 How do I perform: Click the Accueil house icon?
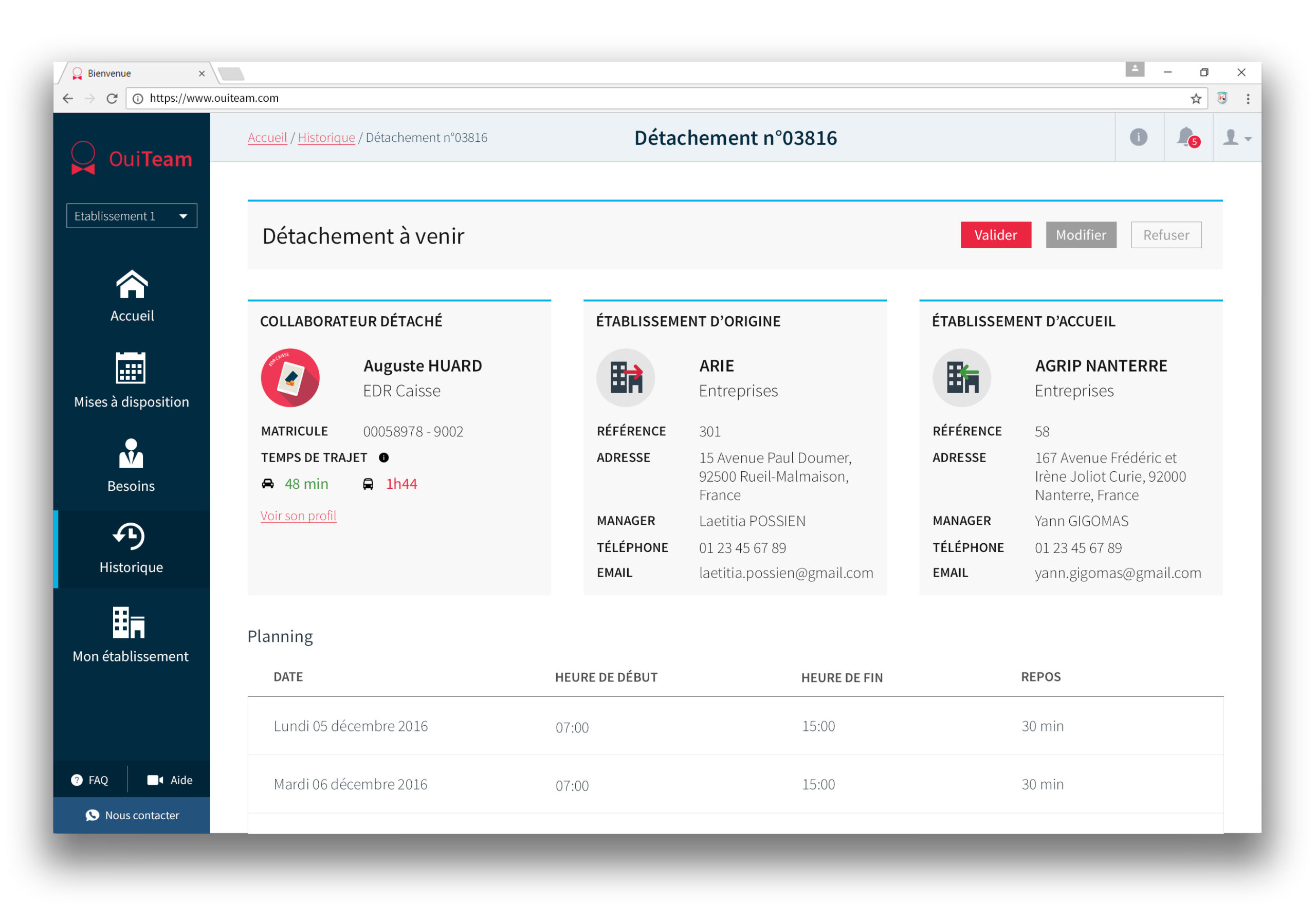click(x=132, y=284)
